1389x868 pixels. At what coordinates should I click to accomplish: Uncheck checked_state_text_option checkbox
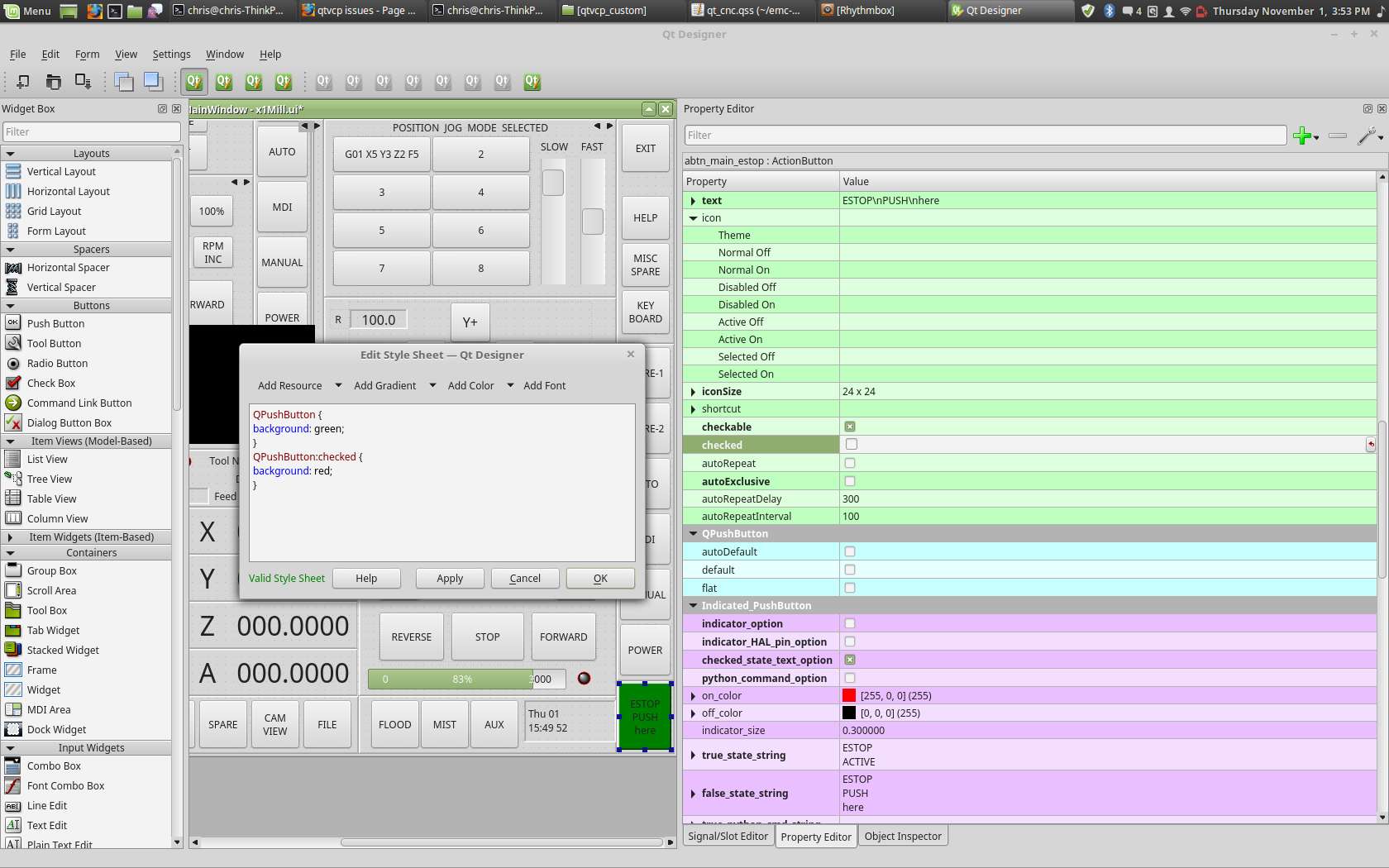point(850,660)
